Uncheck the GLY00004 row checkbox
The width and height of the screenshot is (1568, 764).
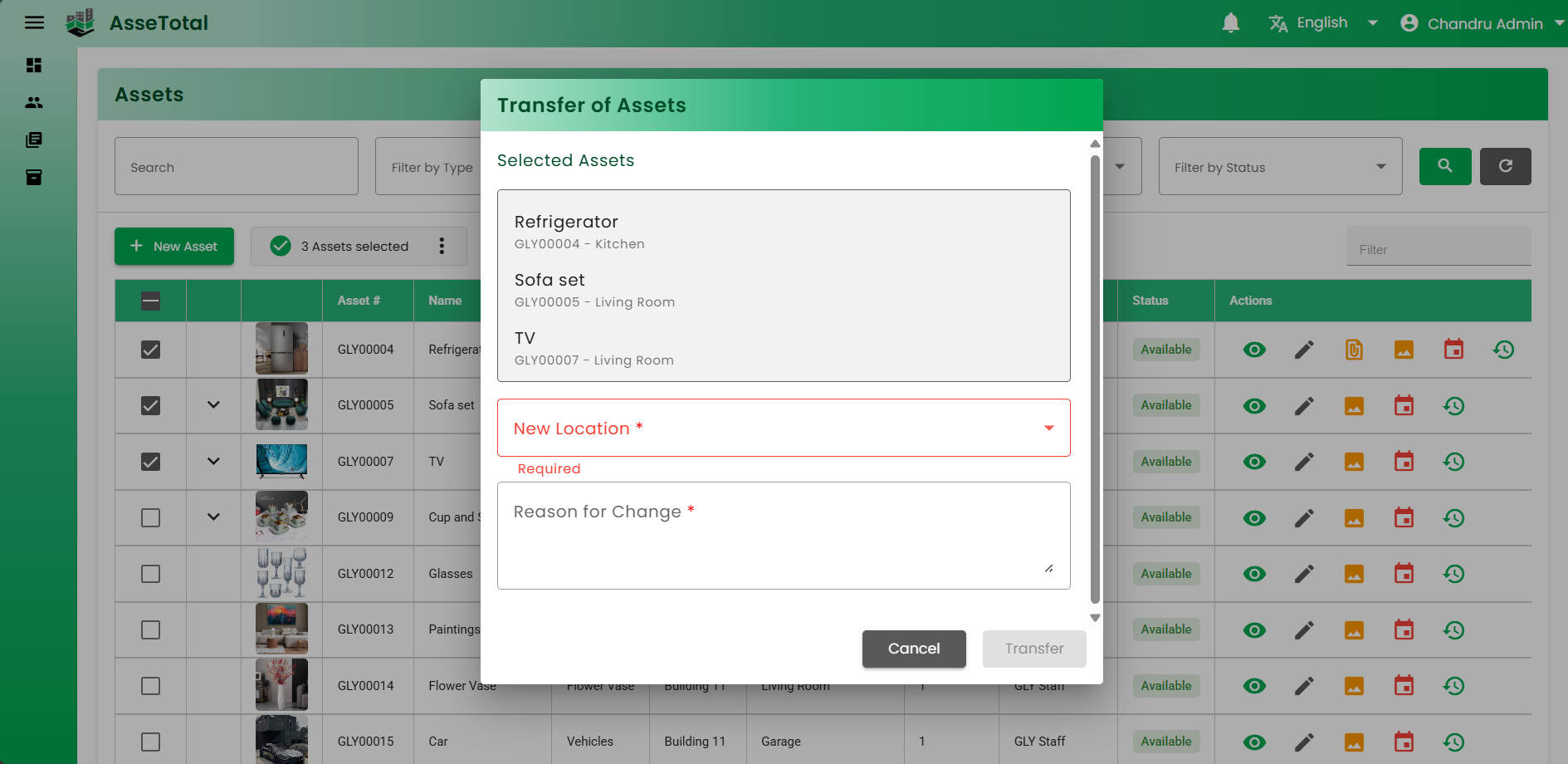pyautogui.click(x=150, y=350)
